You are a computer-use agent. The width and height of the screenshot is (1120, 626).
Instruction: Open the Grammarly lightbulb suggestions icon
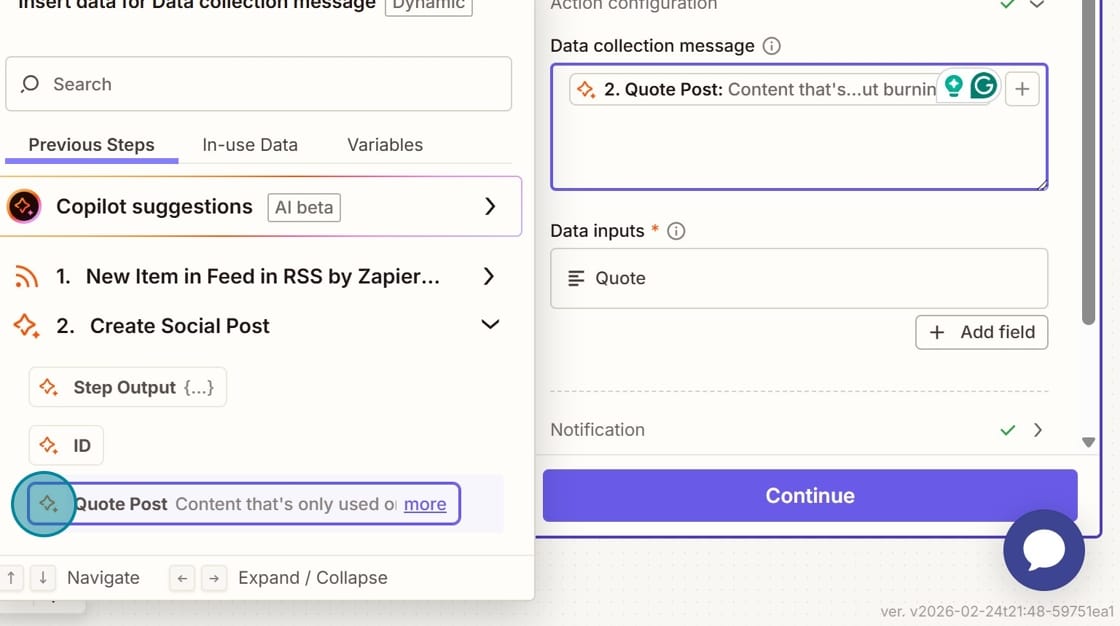[x=953, y=86]
